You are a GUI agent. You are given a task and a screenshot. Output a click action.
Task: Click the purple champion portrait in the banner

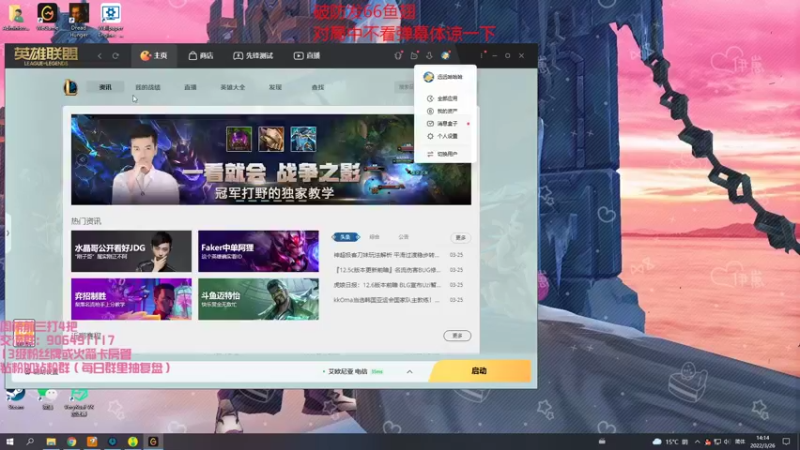tap(239, 139)
